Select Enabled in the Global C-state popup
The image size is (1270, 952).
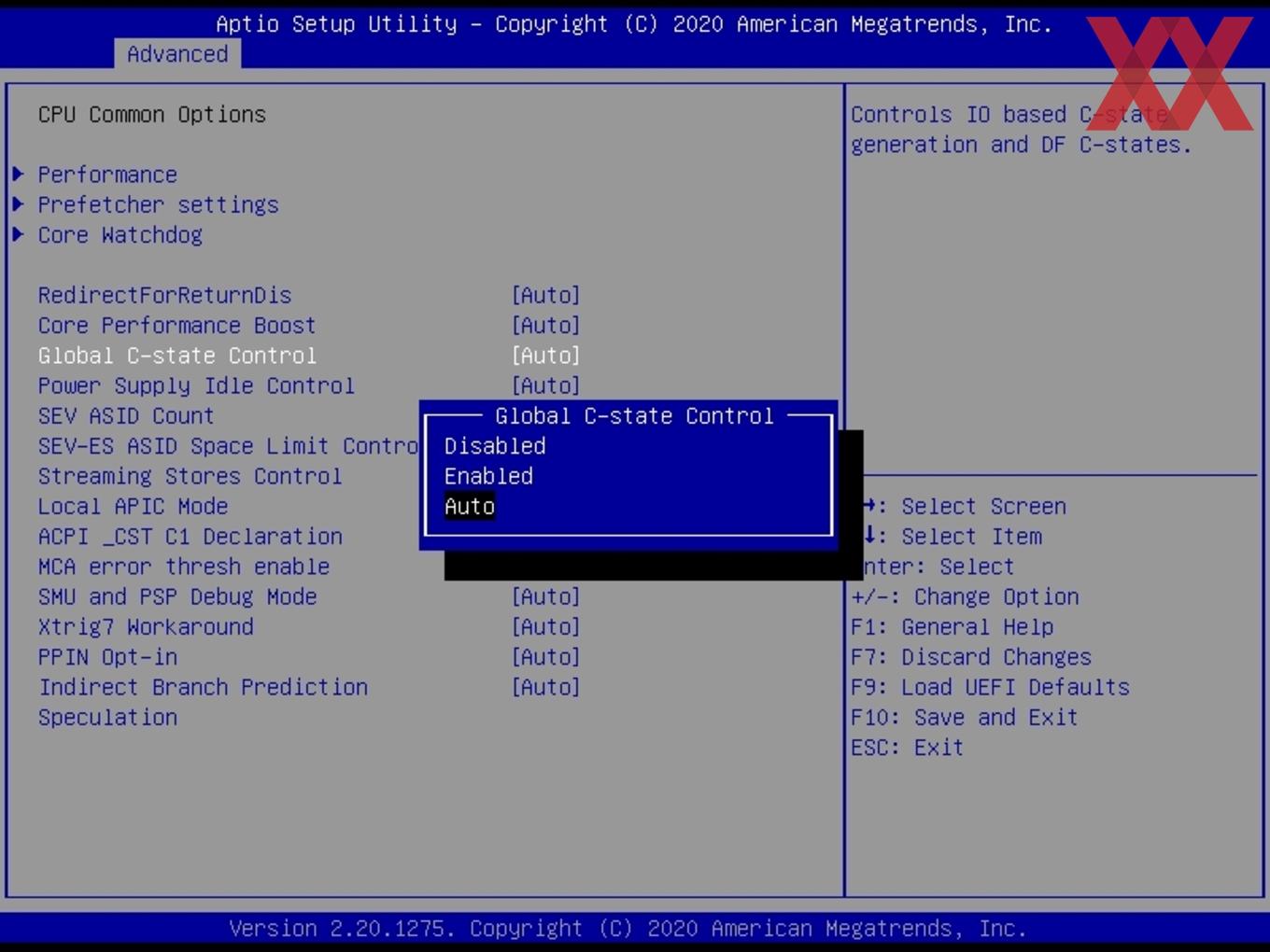(488, 476)
